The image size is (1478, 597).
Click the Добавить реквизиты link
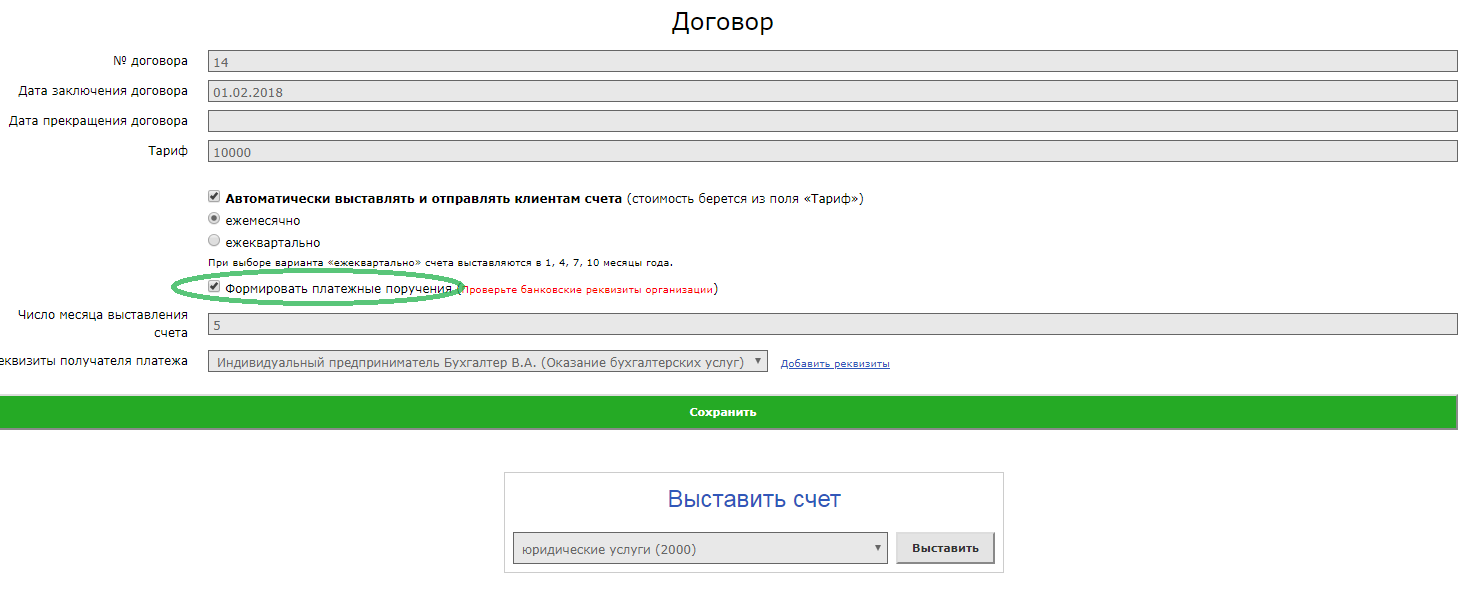tap(835, 364)
